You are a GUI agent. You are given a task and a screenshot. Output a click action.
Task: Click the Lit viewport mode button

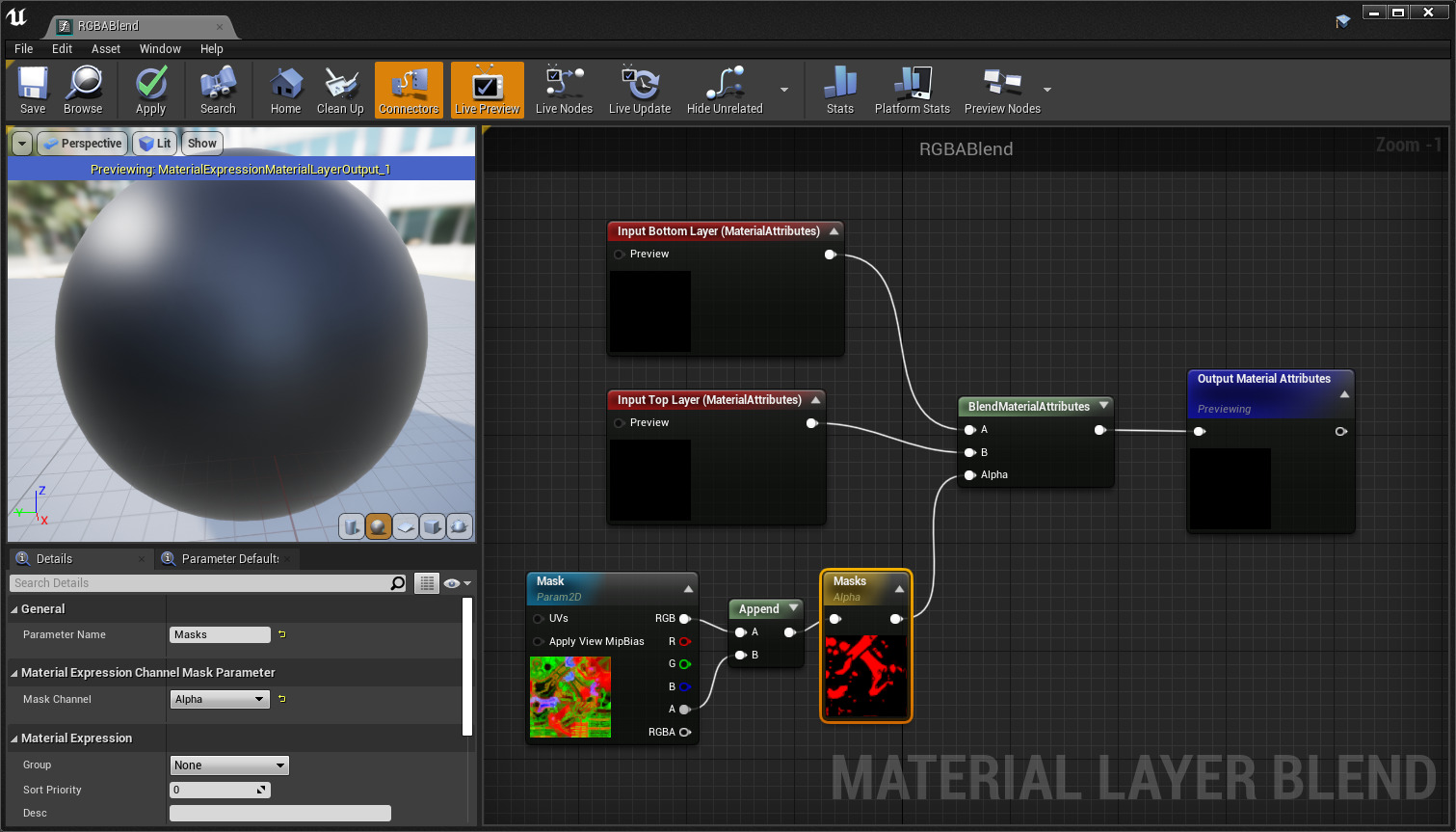pyautogui.click(x=154, y=143)
